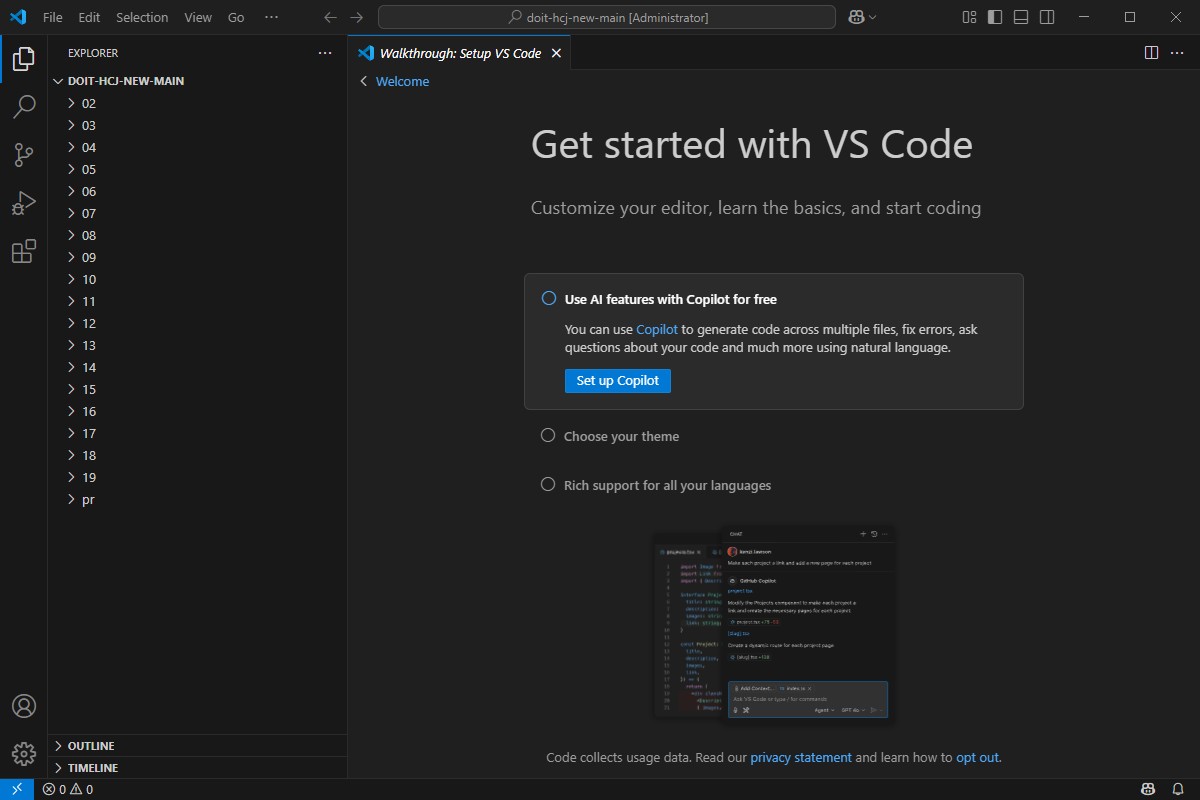
Task: Select the EXPLORER panel title text
Action: (x=93, y=53)
